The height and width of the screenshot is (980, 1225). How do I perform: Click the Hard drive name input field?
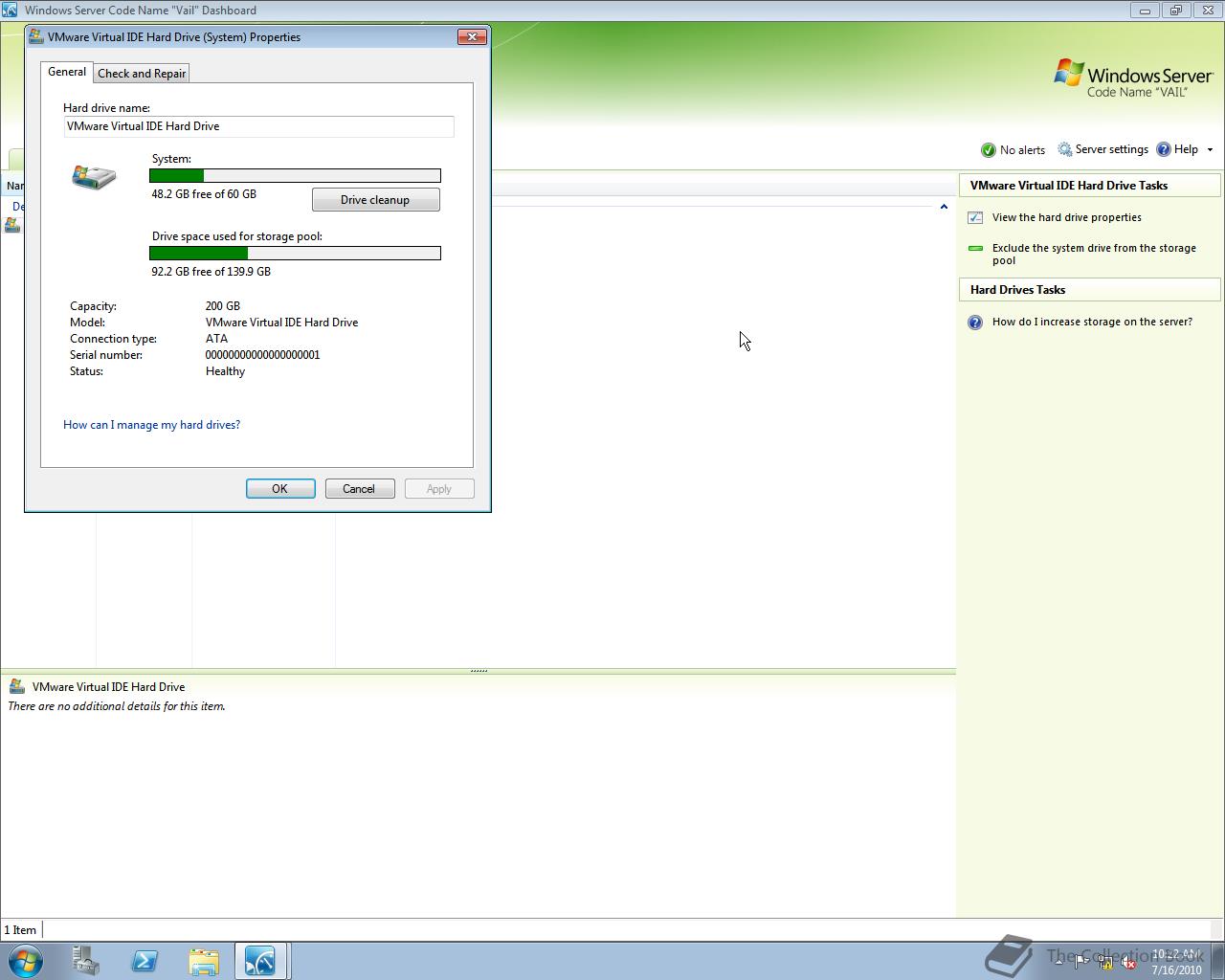pyautogui.click(x=258, y=126)
